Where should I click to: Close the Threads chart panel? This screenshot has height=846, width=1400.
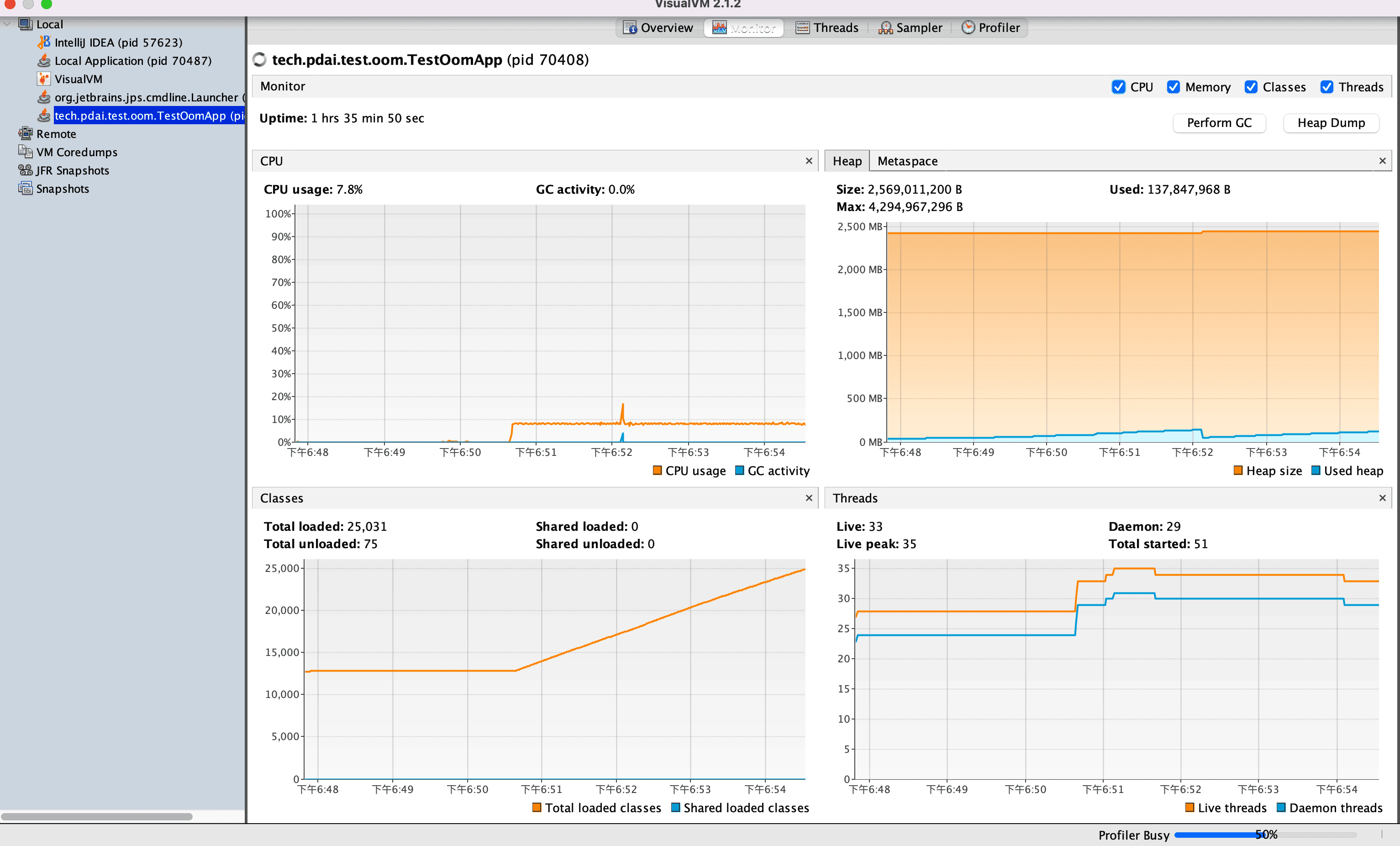click(x=1382, y=498)
